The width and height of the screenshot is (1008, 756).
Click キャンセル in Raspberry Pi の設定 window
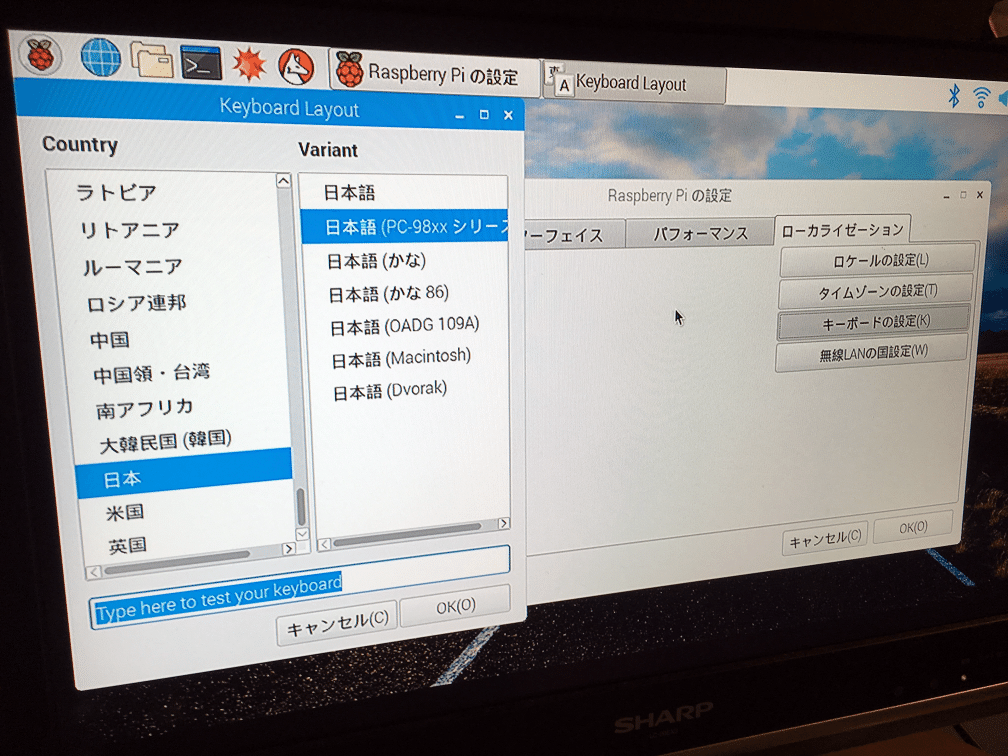tap(825, 539)
